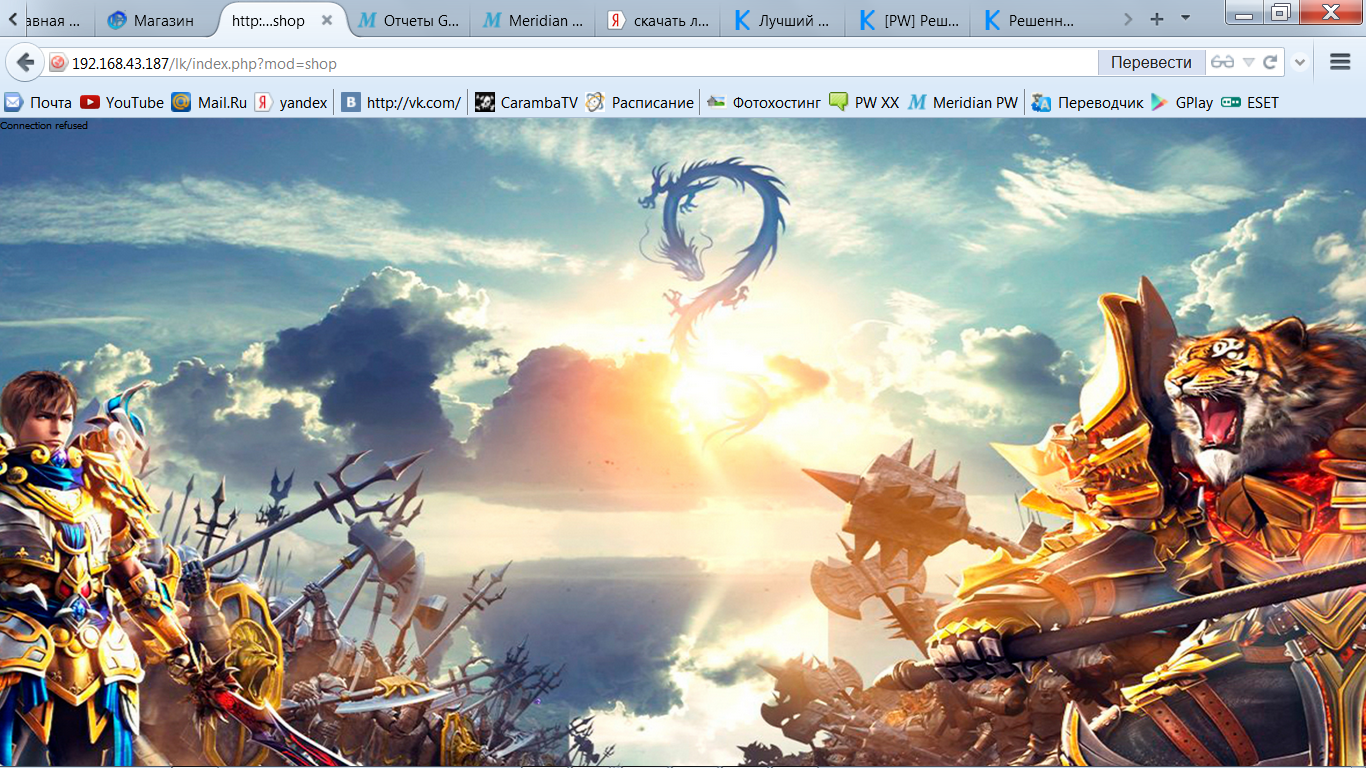Screen dimensions: 1366x768
Task: Open the round chevron dropdown beside address bar
Action: (x=1300, y=62)
